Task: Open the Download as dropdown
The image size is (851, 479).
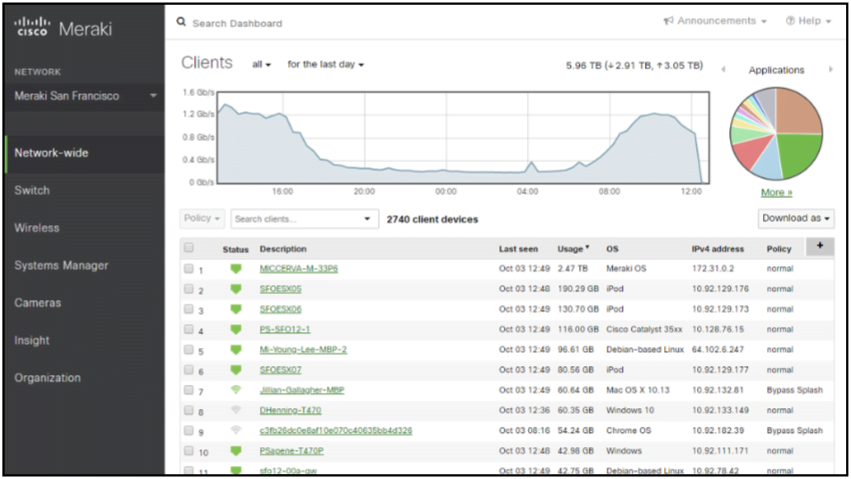Action: [796, 218]
